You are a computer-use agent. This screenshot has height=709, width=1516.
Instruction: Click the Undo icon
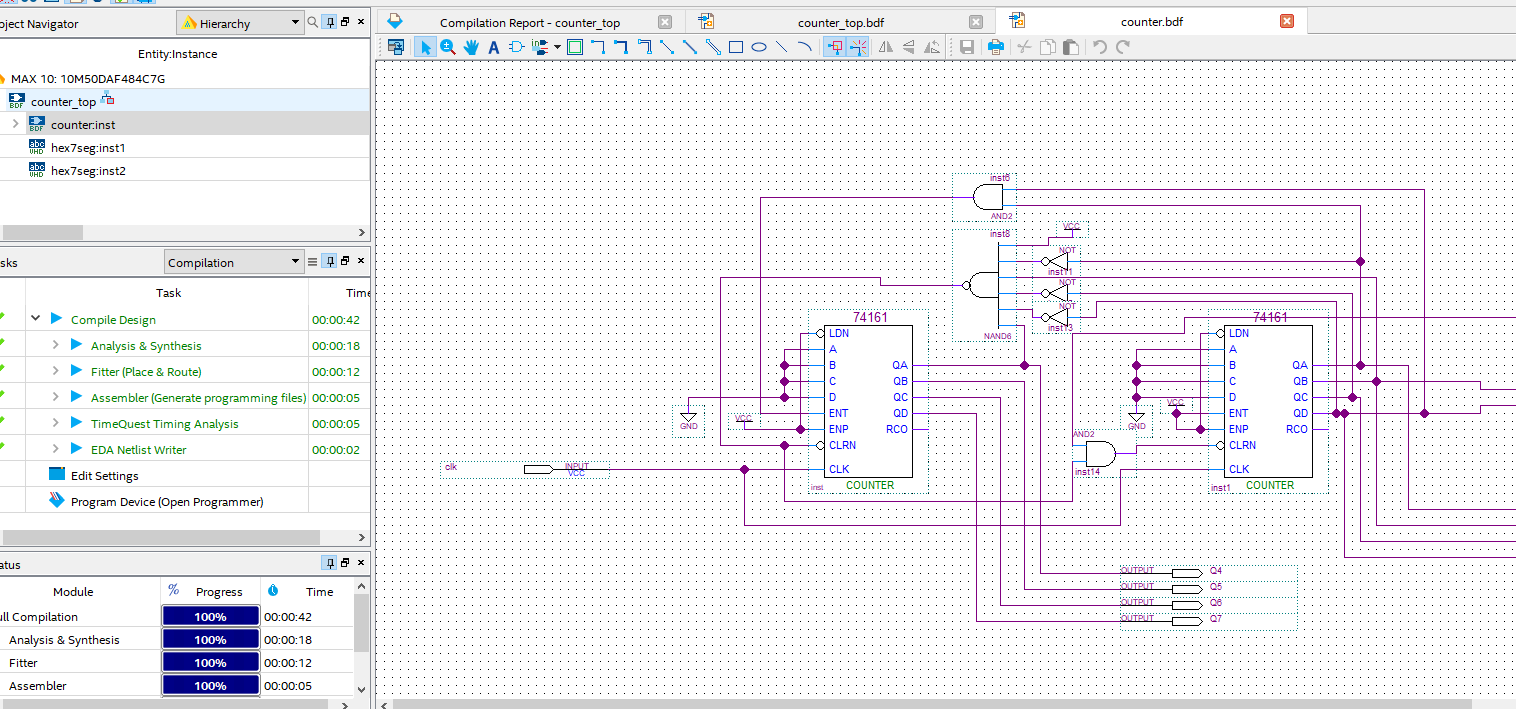(1099, 47)
